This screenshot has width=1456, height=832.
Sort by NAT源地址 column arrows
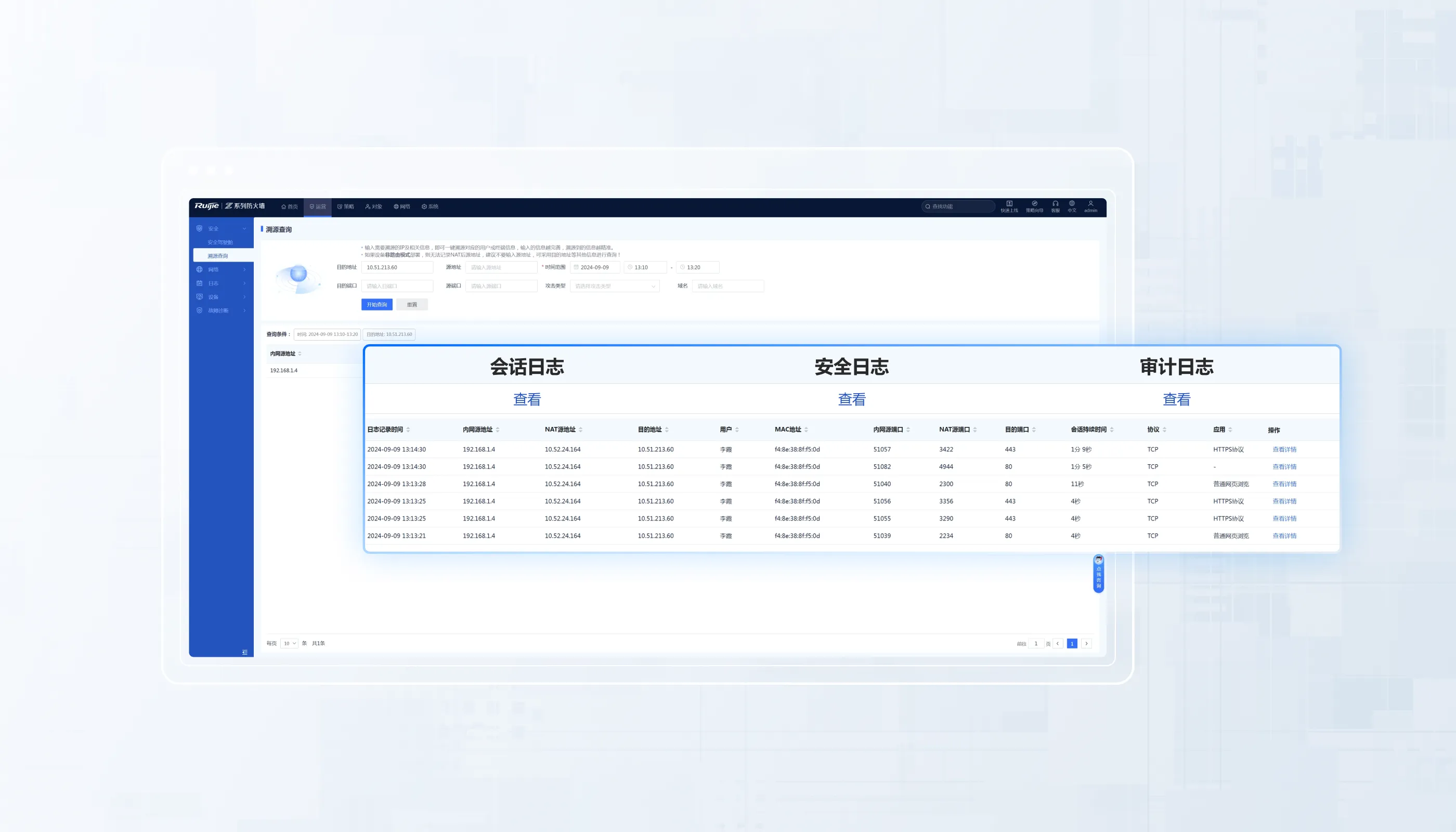point(580,430)
